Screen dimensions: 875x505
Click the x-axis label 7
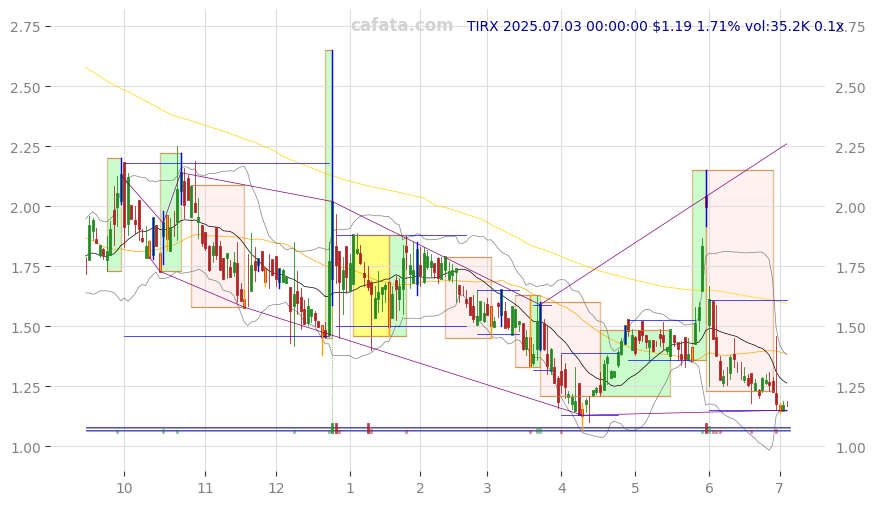780,488
